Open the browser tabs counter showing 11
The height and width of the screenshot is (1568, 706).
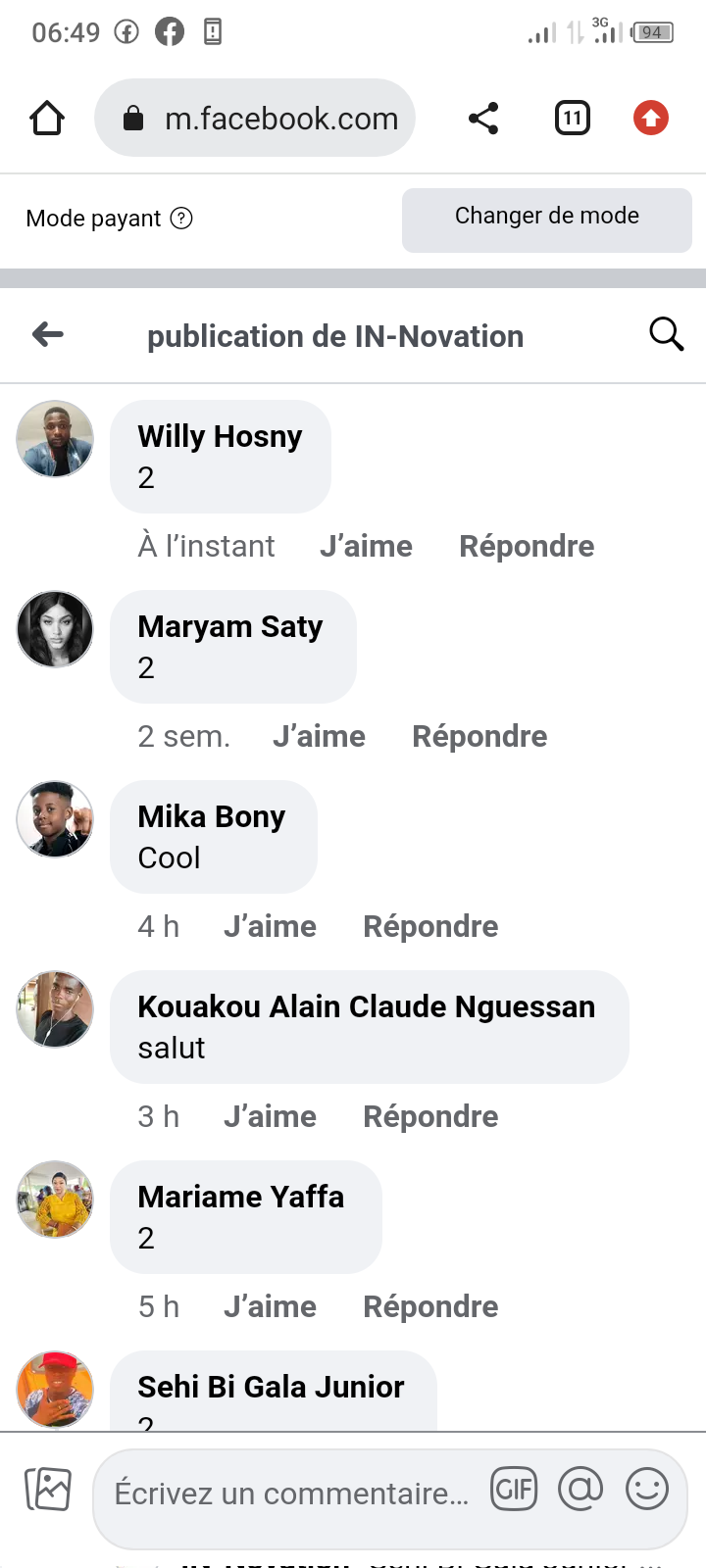point(573,119)
